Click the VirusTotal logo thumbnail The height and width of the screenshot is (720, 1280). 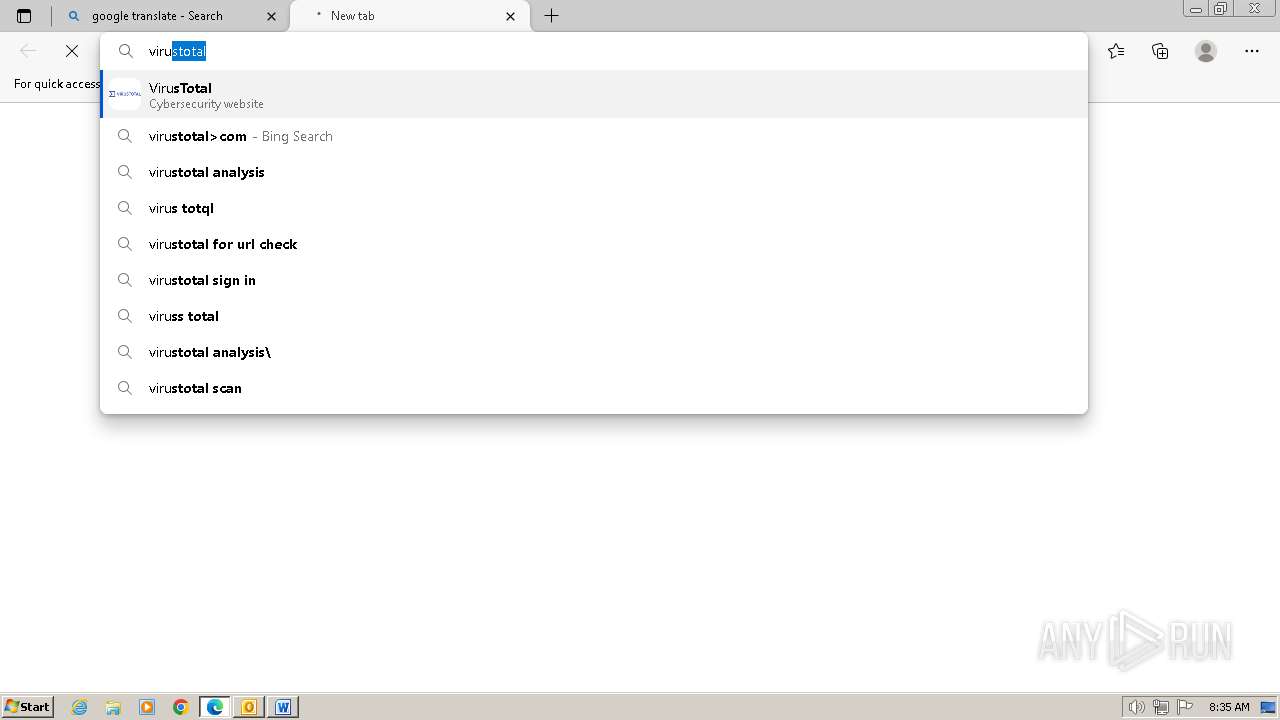tap(124, 94)
